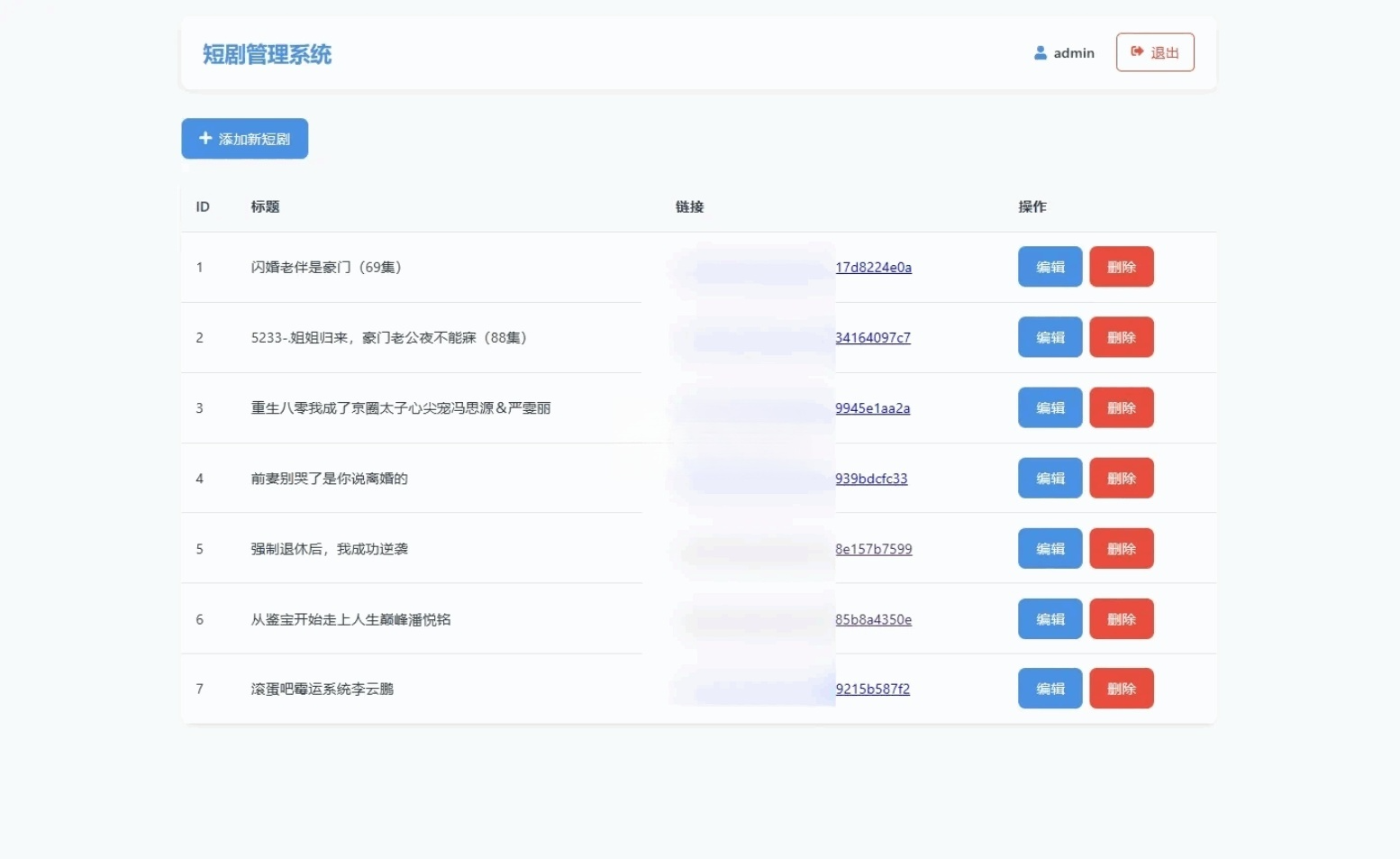Edit row 3 重生八零 drama entry

tap(1050, 407)
